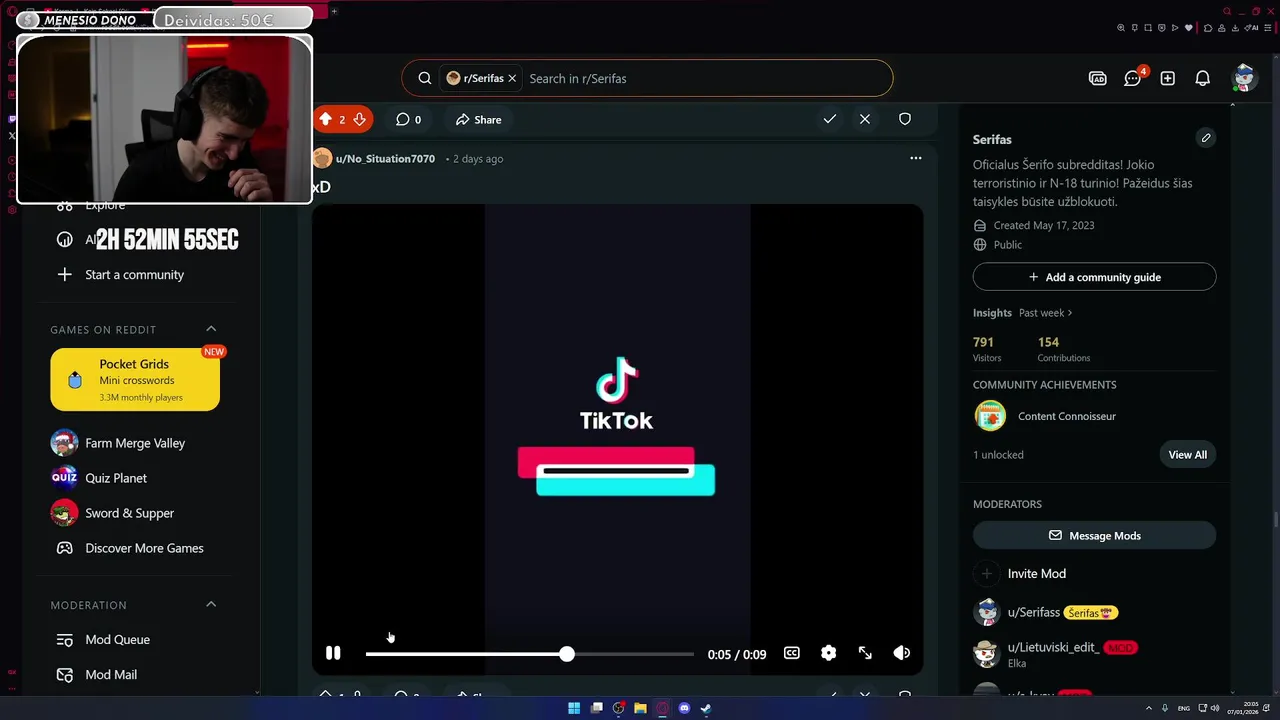Viewport: 1280px width, 720px height.
Task: Open the three-dot menu on No_Situation7070 post
Action: point(916,158)
